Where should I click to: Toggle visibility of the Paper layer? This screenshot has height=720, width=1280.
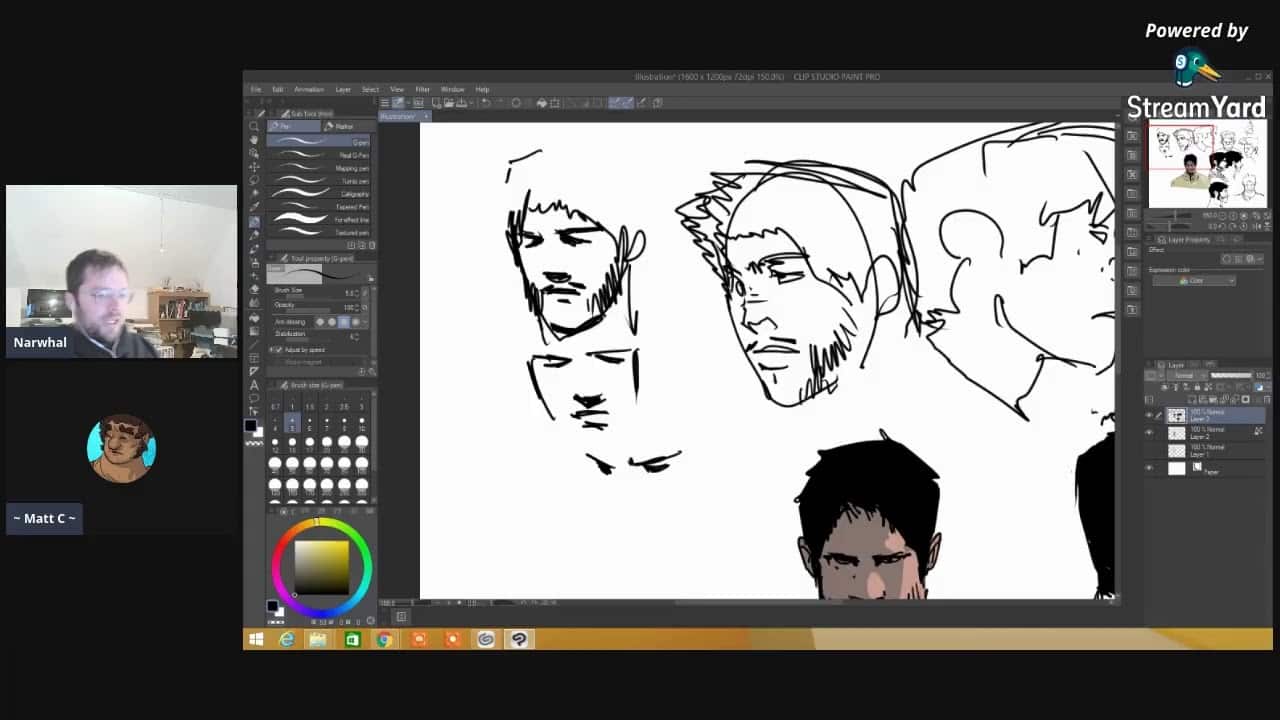[1149, 468]
